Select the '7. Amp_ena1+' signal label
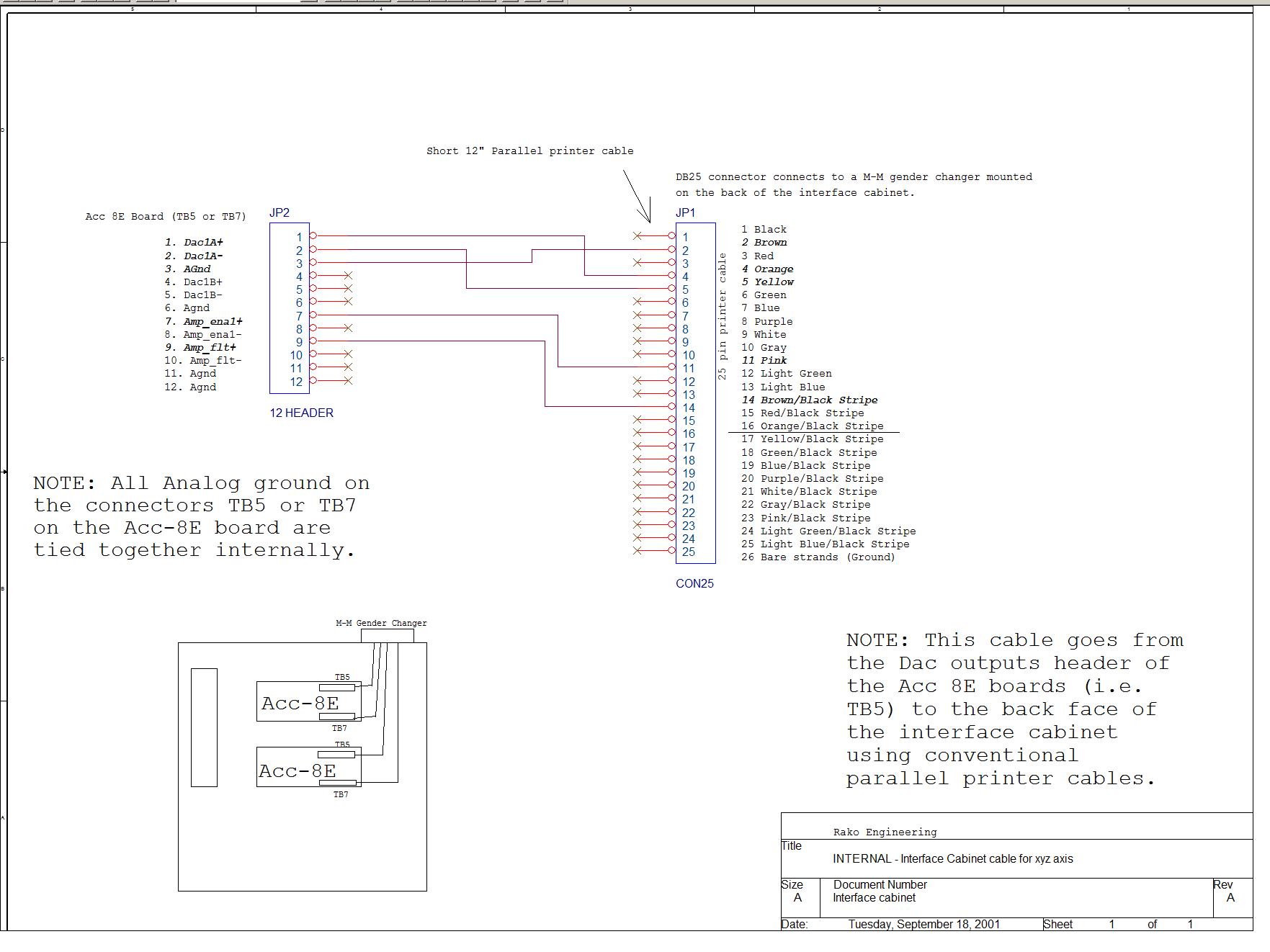This screenshot has height=952, width=1270. (204, 322)
